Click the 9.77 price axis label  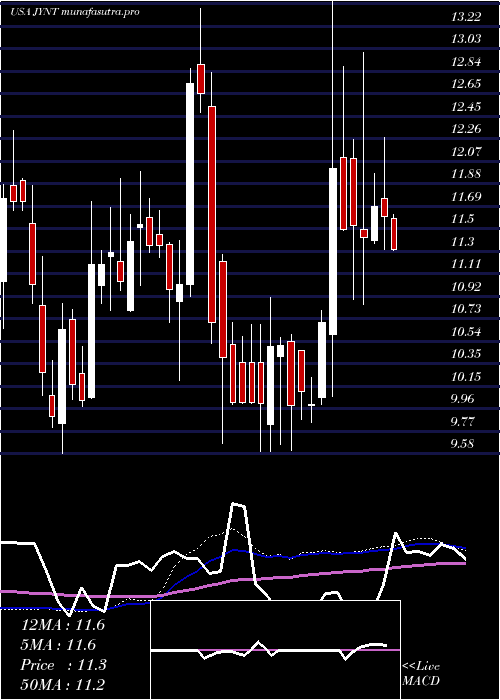pyautogui.click(x=463, y=421)
